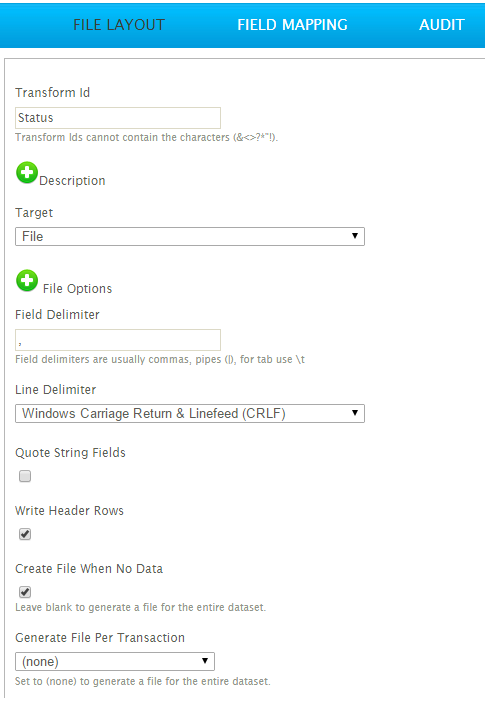
Task: Click into the Field Delimiter input box
Action: click(x=118, y=340)
